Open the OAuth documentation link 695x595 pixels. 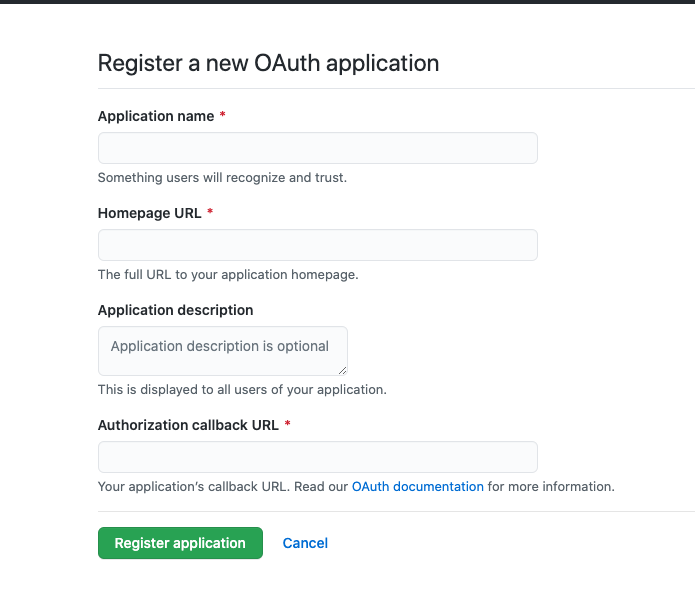[417, 487]
